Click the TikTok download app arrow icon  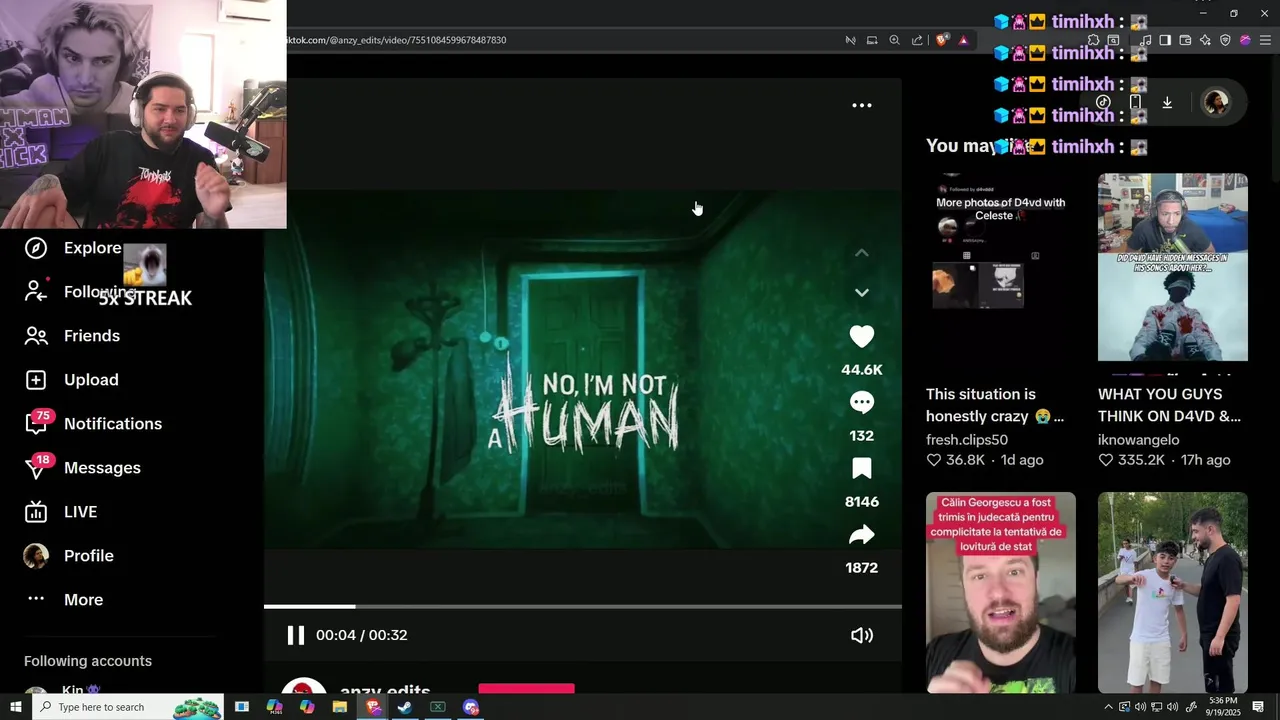(x=1166, y=102)
